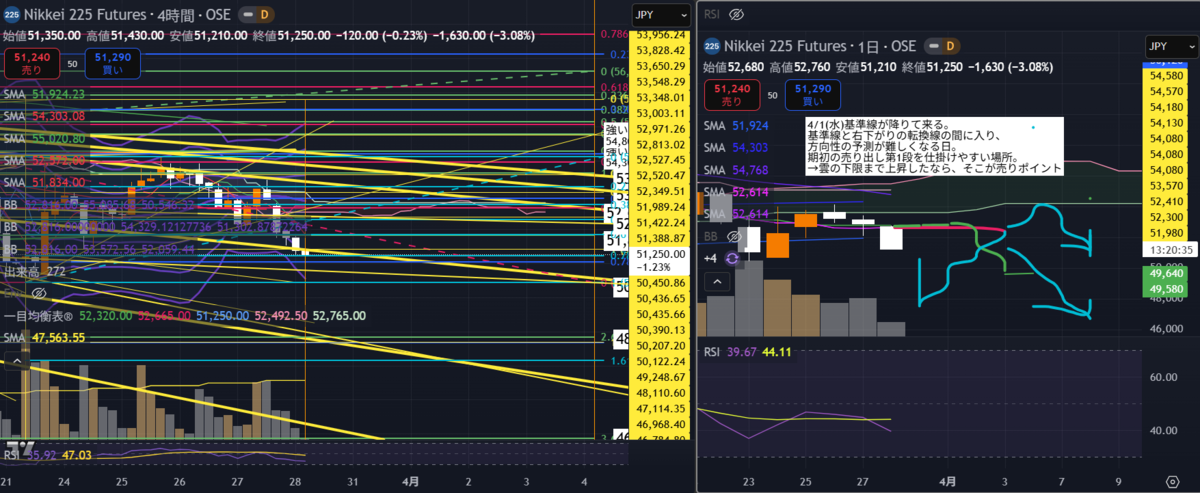
Task: Select SMA 47,563.55 legend in left chart
Action: click(x=45, y=339)
